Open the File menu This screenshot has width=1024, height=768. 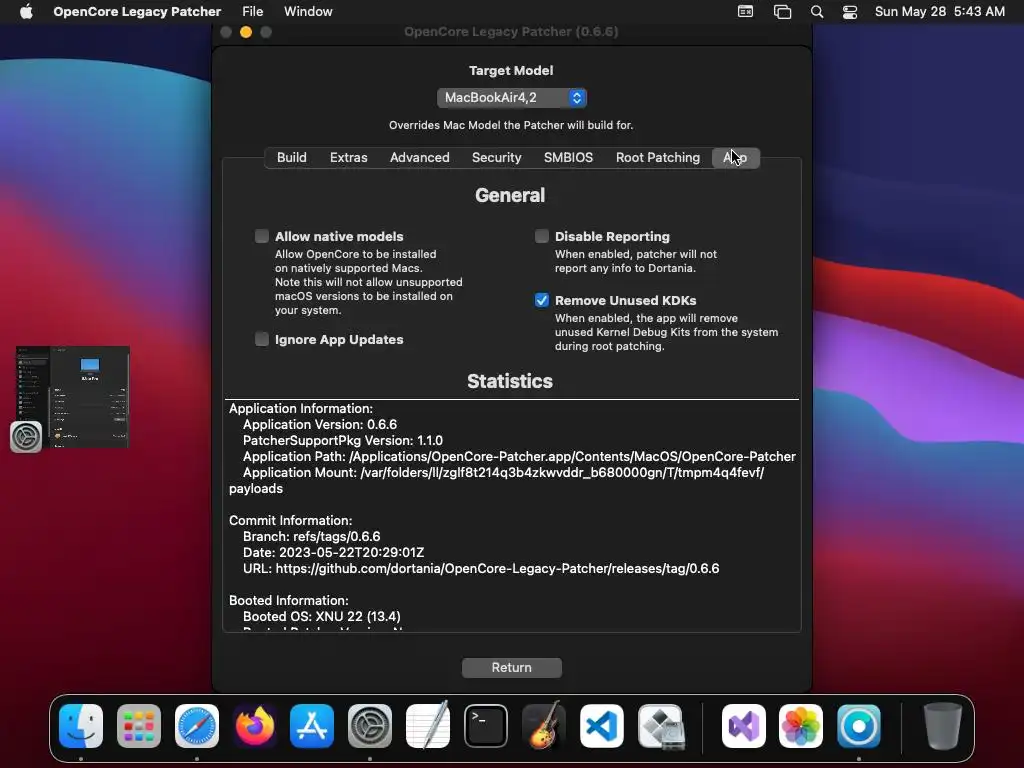(253, 11)
